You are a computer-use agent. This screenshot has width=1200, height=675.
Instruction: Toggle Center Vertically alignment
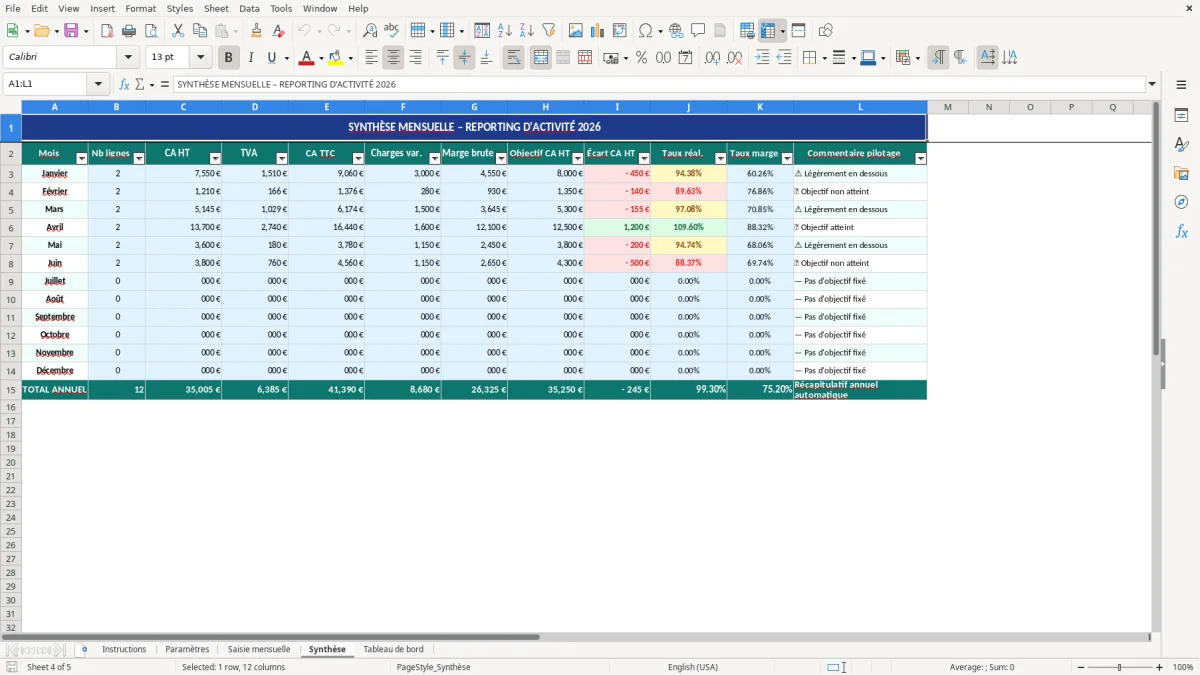[464, 58]
